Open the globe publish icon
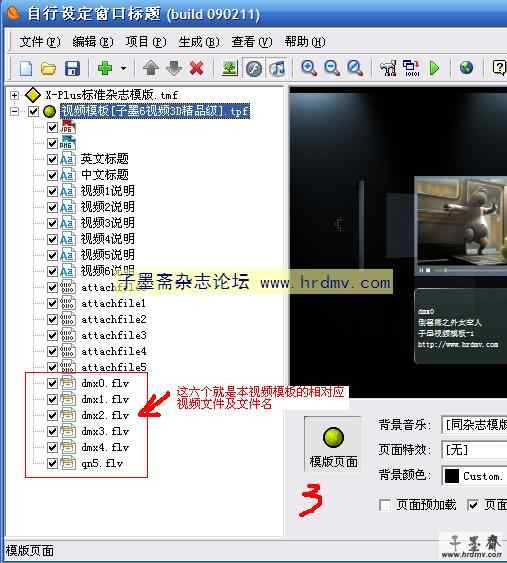The height and width of the screenshot is (563, 507). pos(466,68)
